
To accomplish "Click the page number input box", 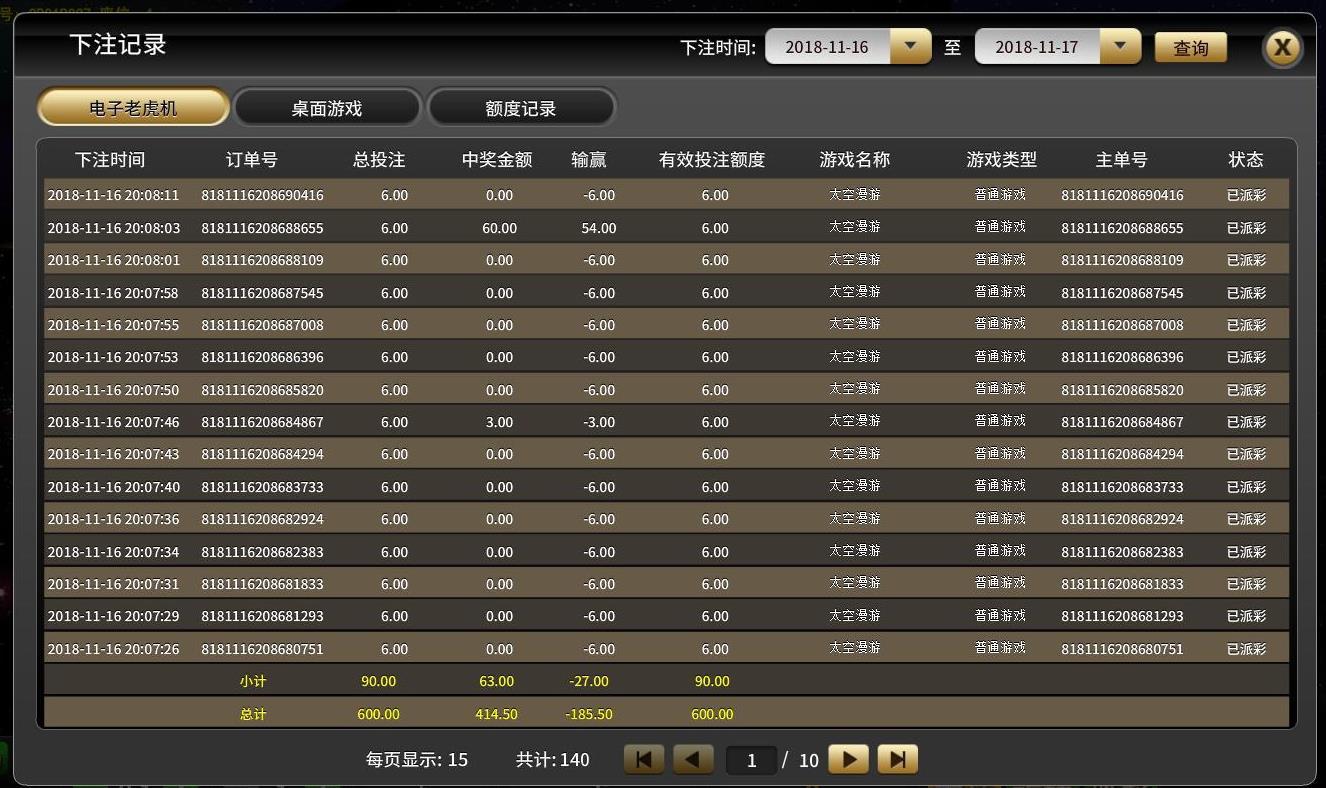I will click(751, 760).
